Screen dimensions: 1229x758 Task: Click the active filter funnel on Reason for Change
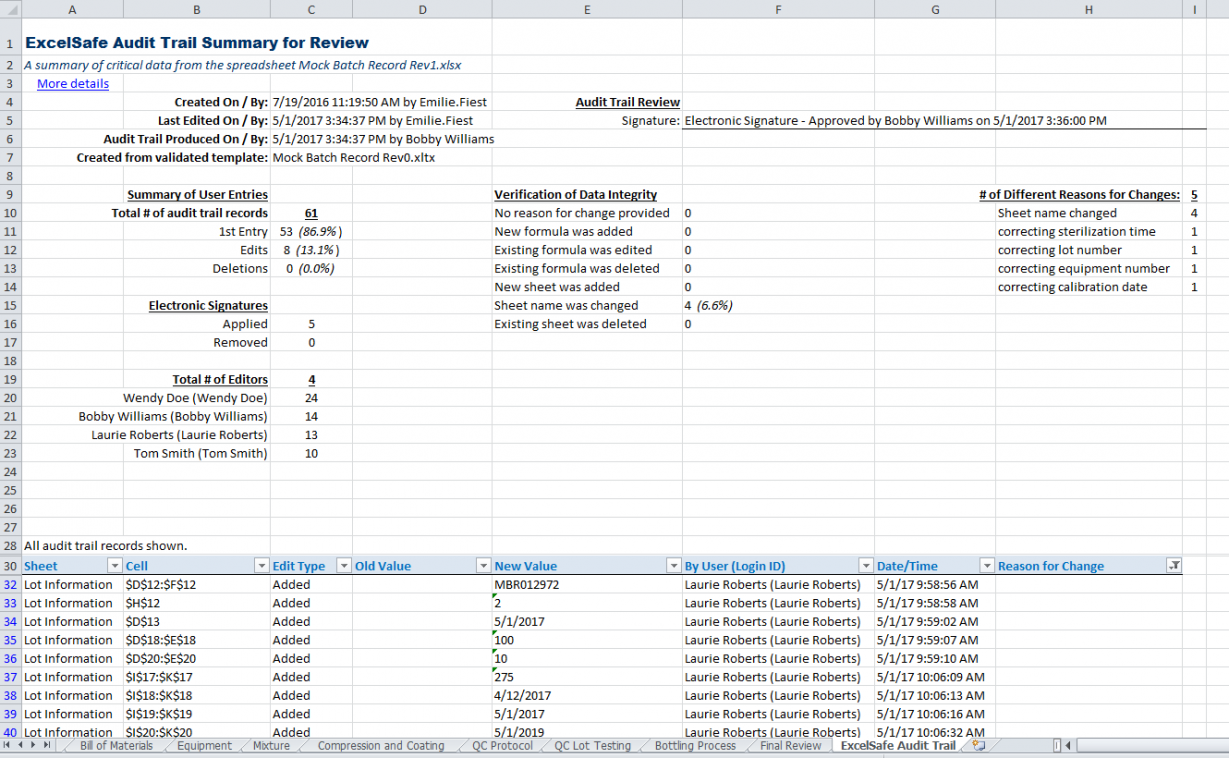tap(1172, 565)
